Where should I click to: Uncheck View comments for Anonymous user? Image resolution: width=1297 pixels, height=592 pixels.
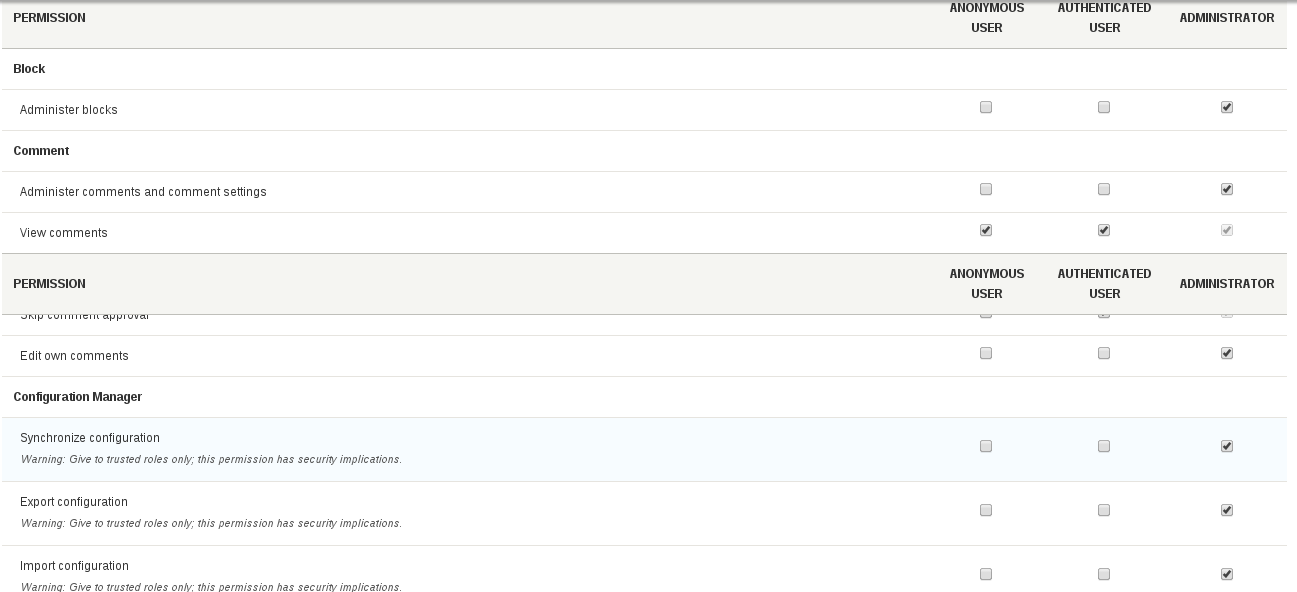(986, 229)
